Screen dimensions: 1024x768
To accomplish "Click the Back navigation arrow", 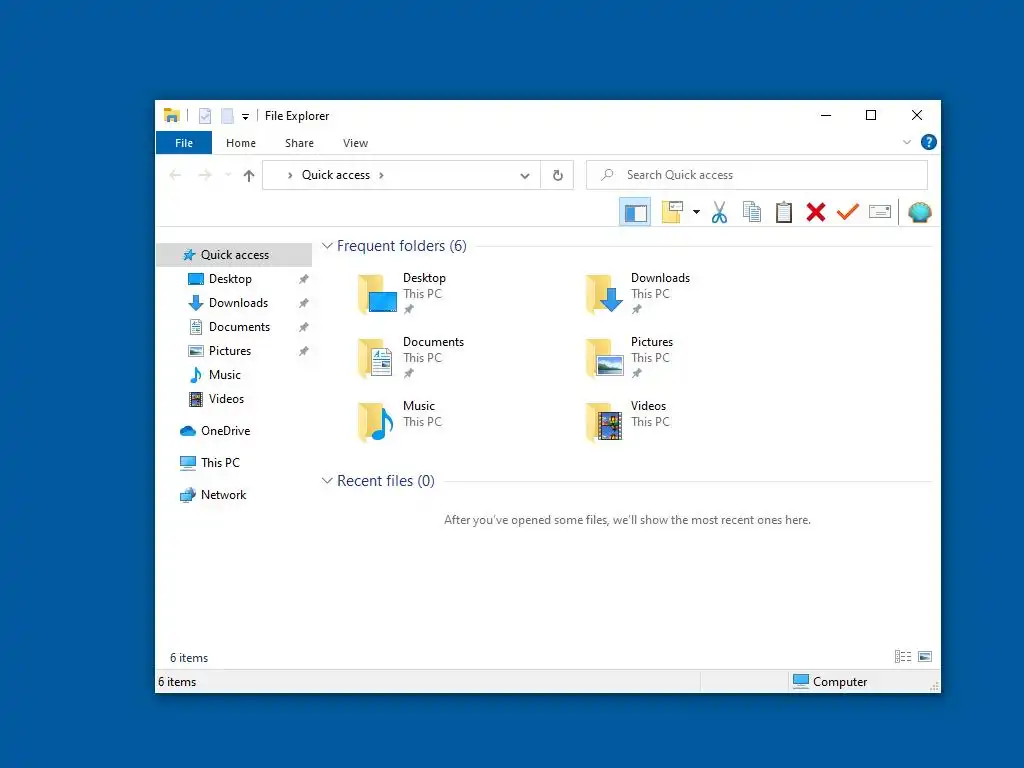I will click(175, 175).
